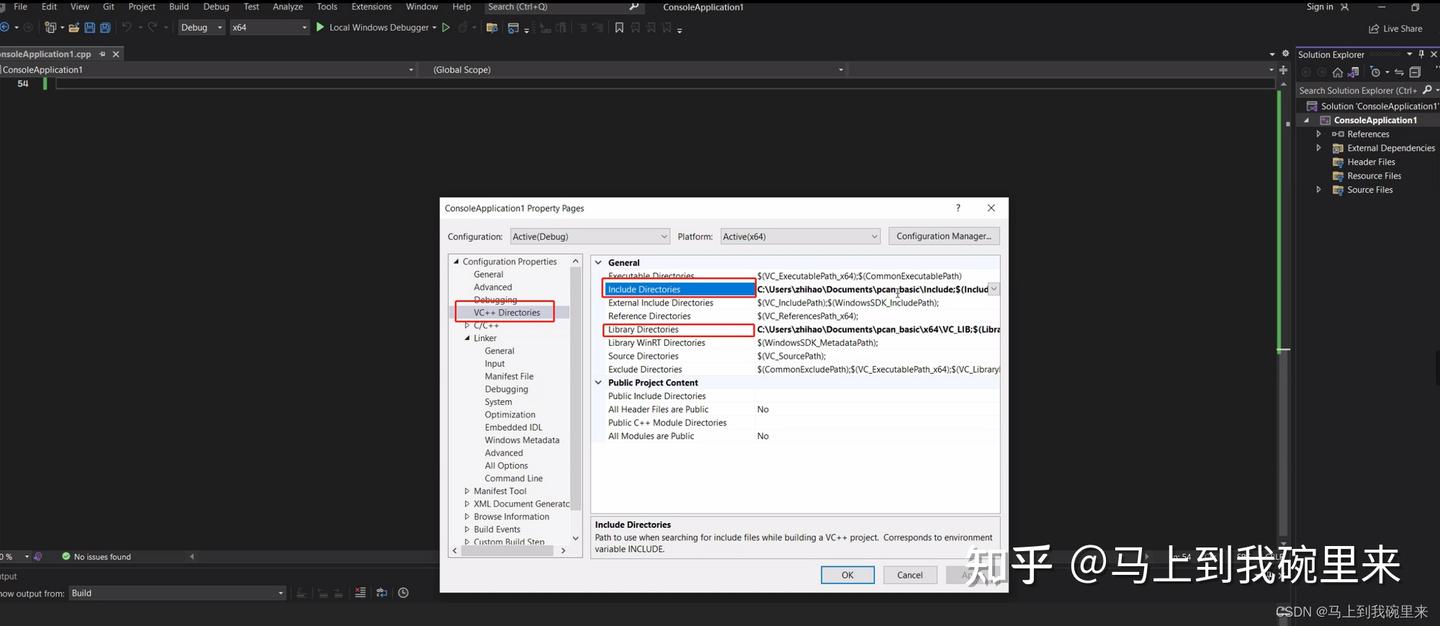Viewport: 1440px width, 626px height.
Task: Click the Sync with Active Document icon
Action: [x=1401, y=71]
